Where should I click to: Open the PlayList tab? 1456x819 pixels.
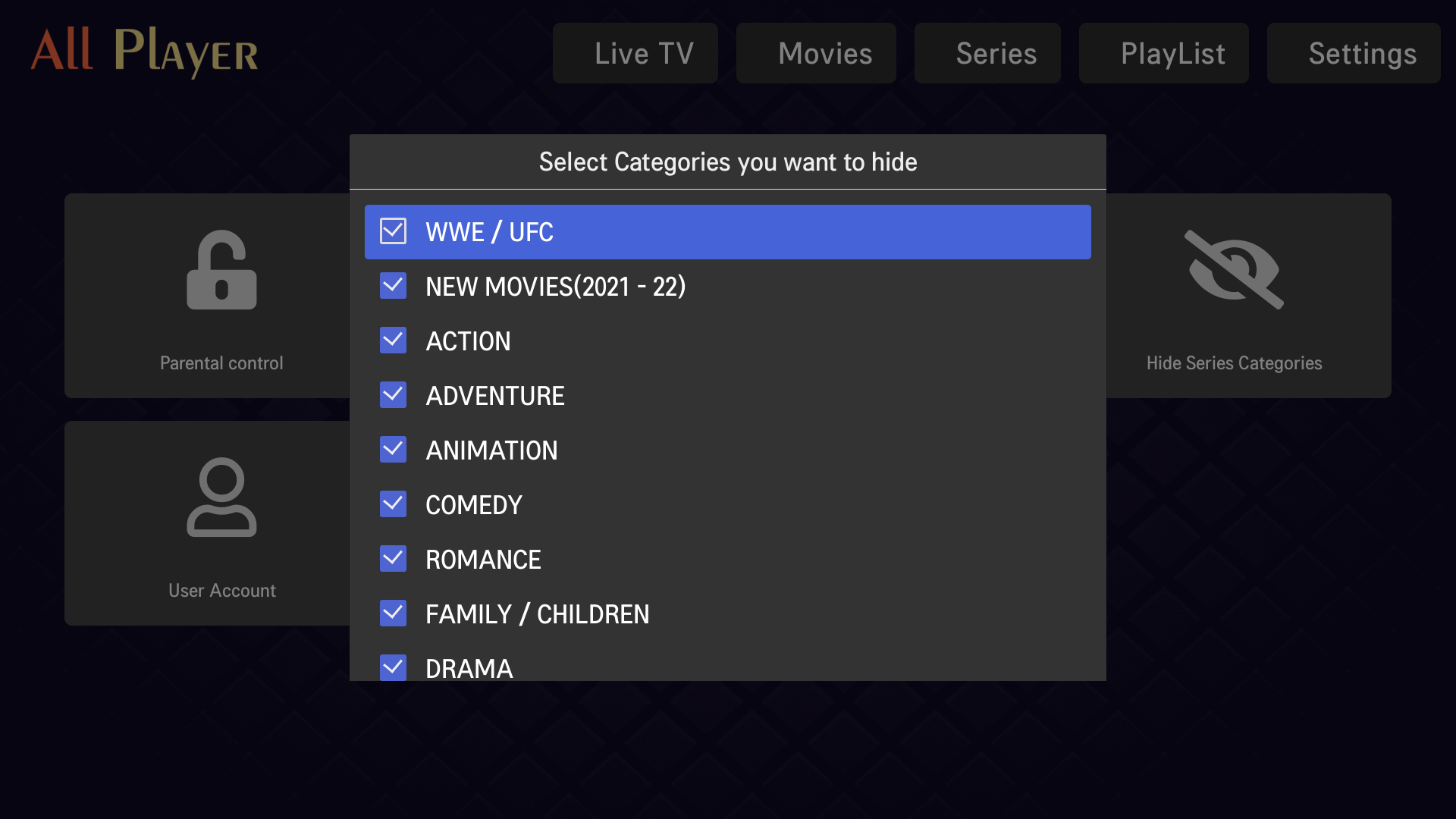pyautogui.click(x=1164, y=53)
